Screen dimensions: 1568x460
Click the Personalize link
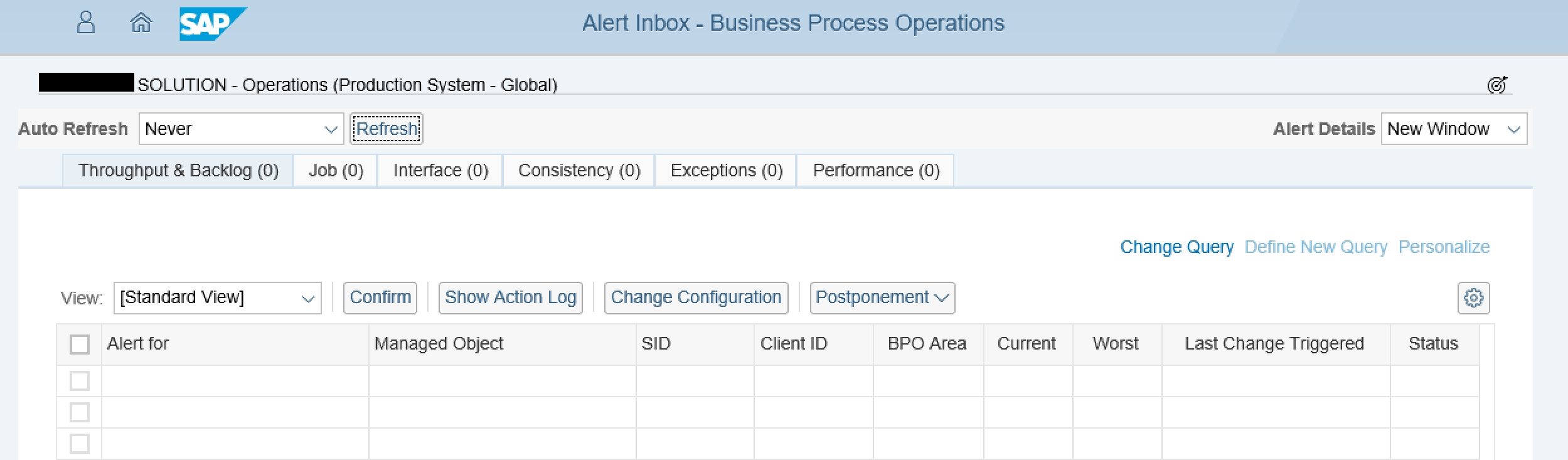coord(1444,247)
